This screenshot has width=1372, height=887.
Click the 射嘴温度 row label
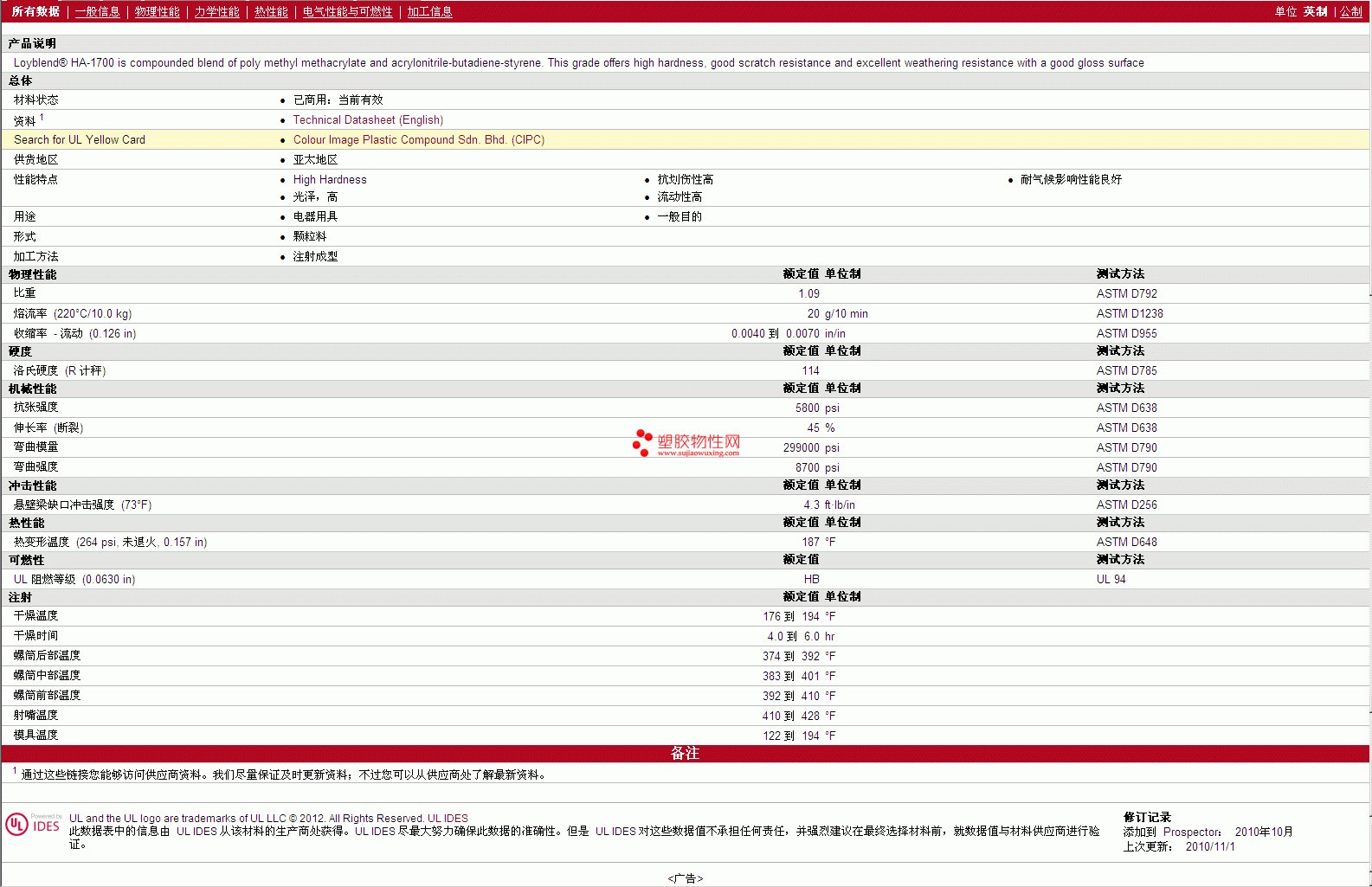tap(36, 716)
